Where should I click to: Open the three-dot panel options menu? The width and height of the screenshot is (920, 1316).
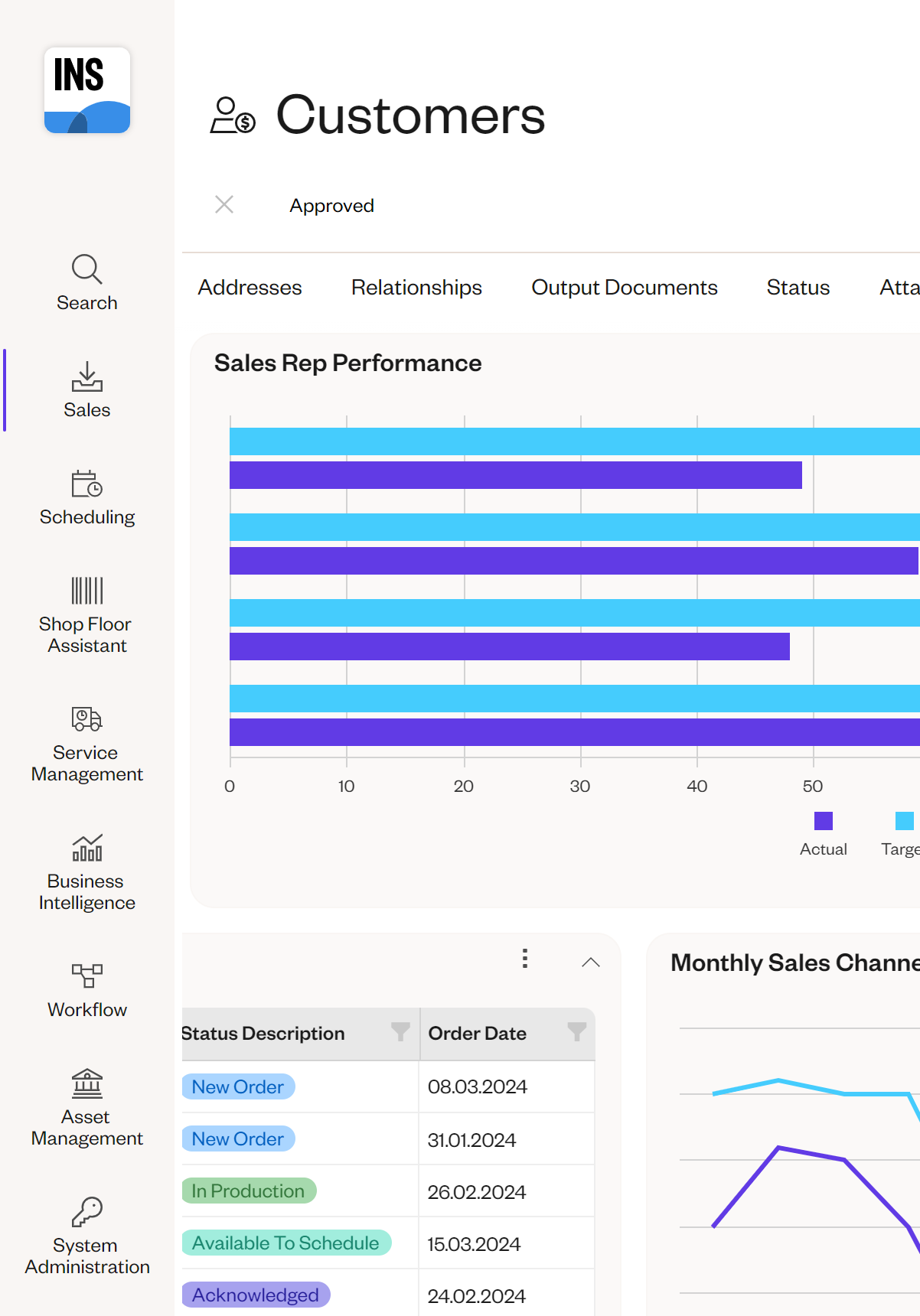coord(525,959)
